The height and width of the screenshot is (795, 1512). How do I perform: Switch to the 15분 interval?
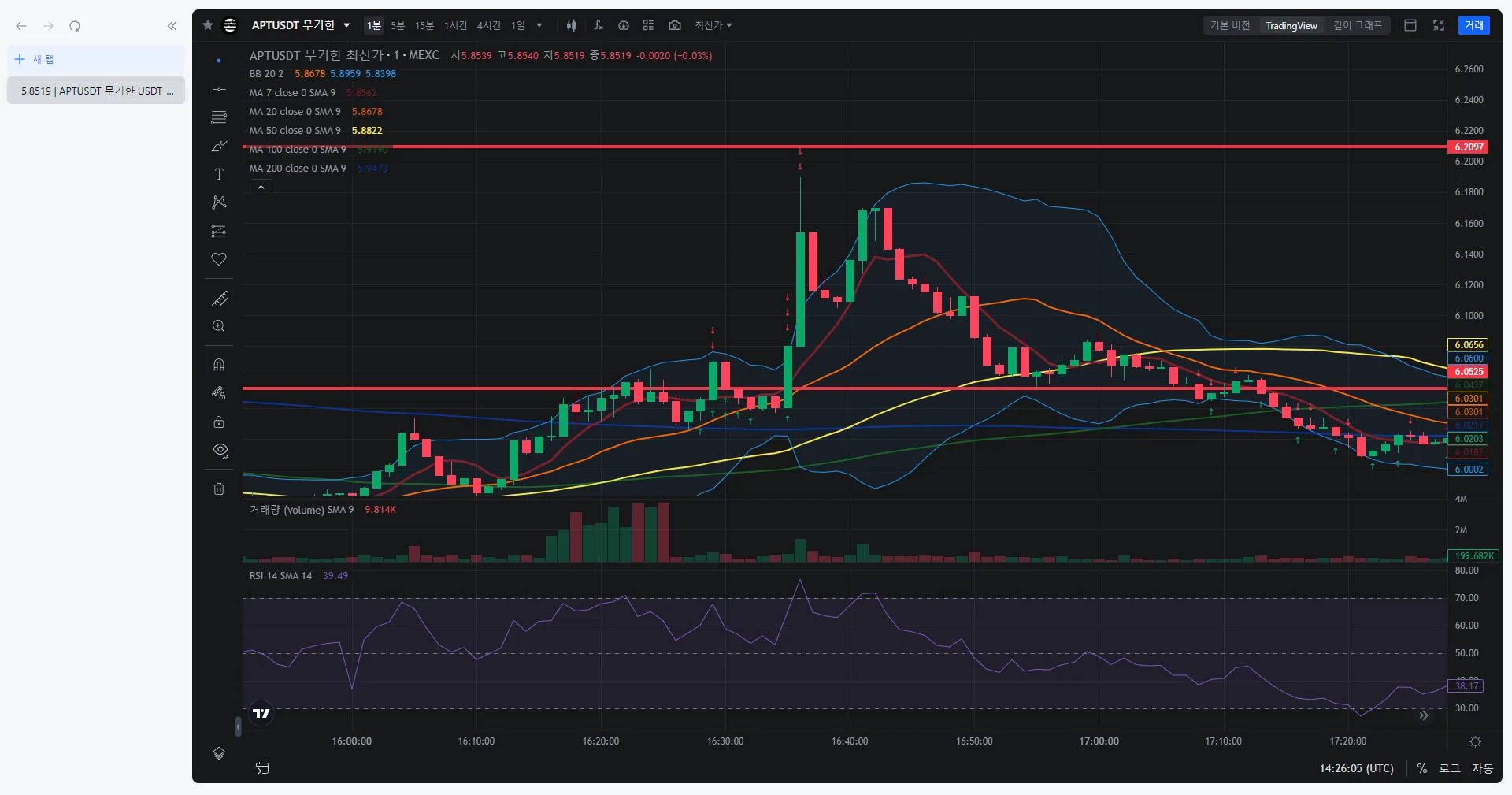pyautogui.click(x=424, y=25)
